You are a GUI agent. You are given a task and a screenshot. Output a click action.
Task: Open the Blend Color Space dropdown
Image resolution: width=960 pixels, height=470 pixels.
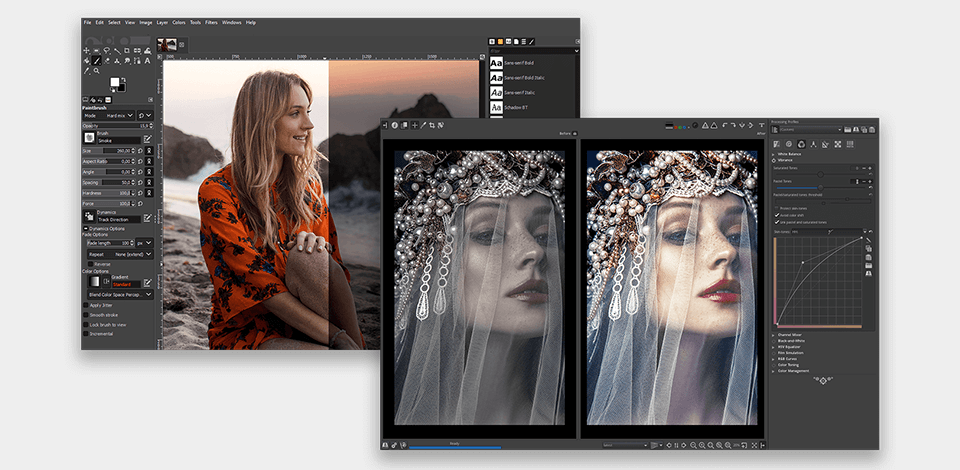point(118,295)
